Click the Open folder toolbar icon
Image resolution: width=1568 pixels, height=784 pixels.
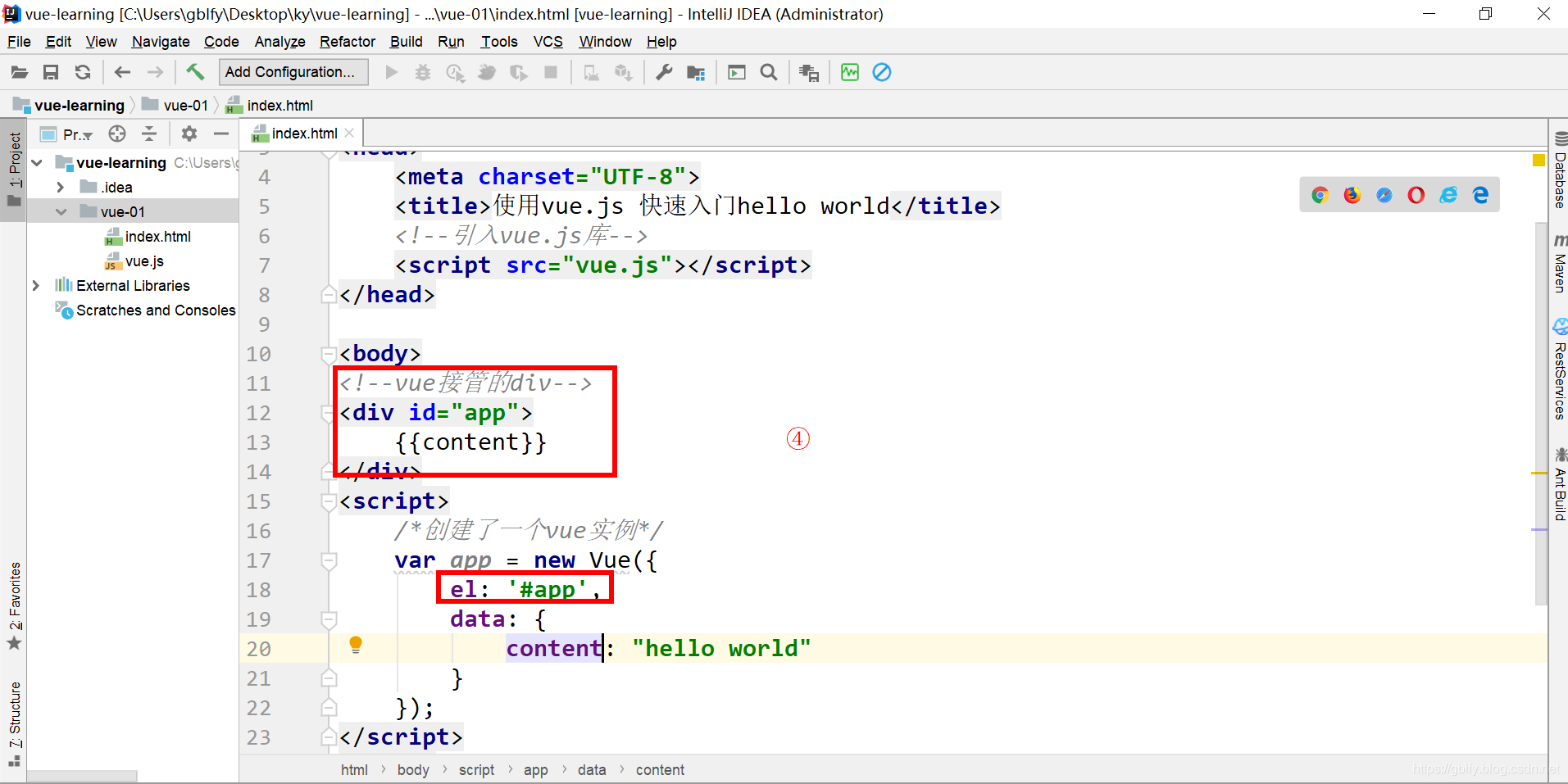coord(20,72)
